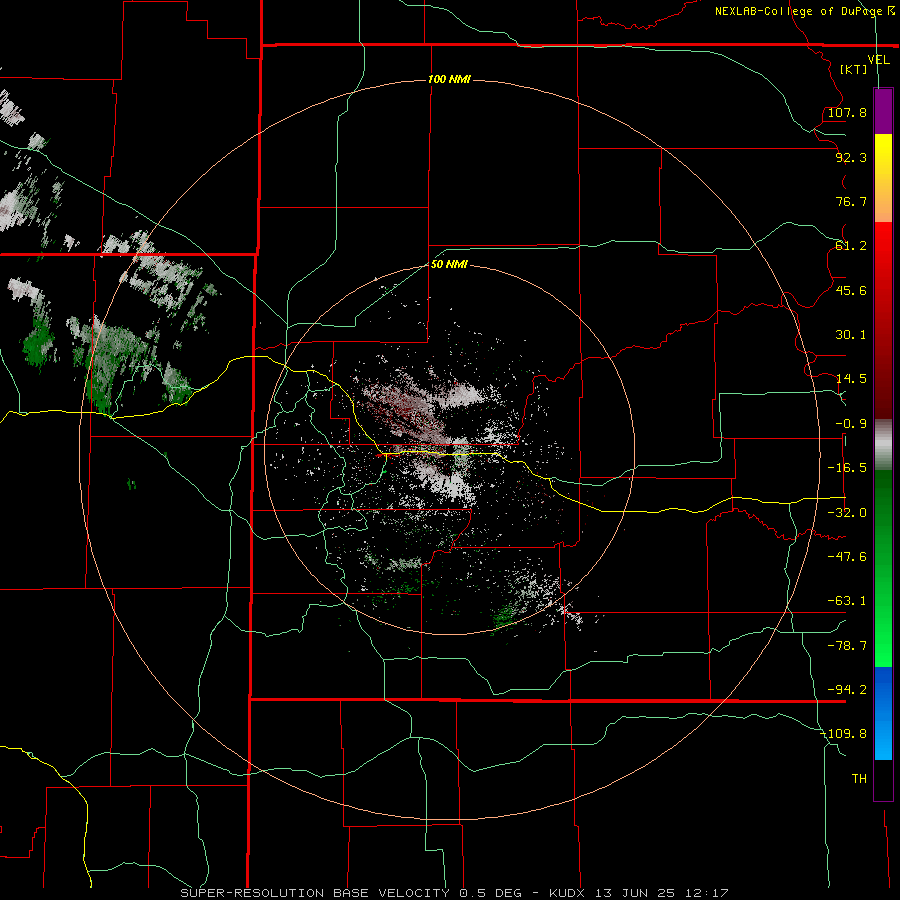This screenshot has height=900, width=900.
Task: Click the TH label on the legend
Action: [x=859, y=779]
